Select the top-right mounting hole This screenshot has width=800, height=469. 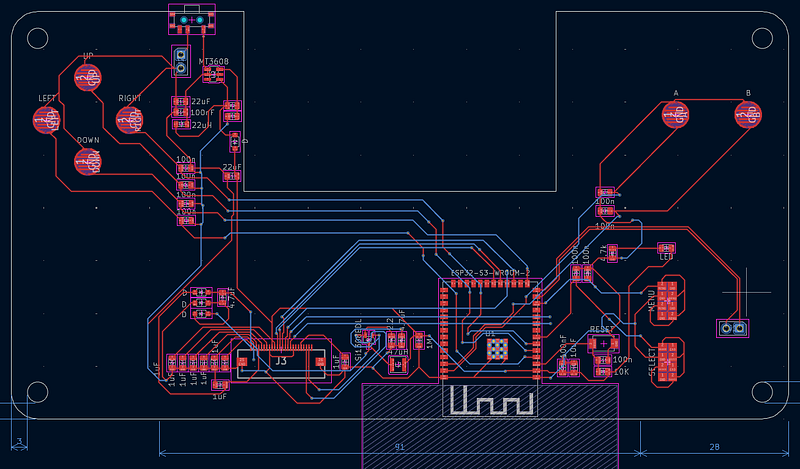coord(762,38)
